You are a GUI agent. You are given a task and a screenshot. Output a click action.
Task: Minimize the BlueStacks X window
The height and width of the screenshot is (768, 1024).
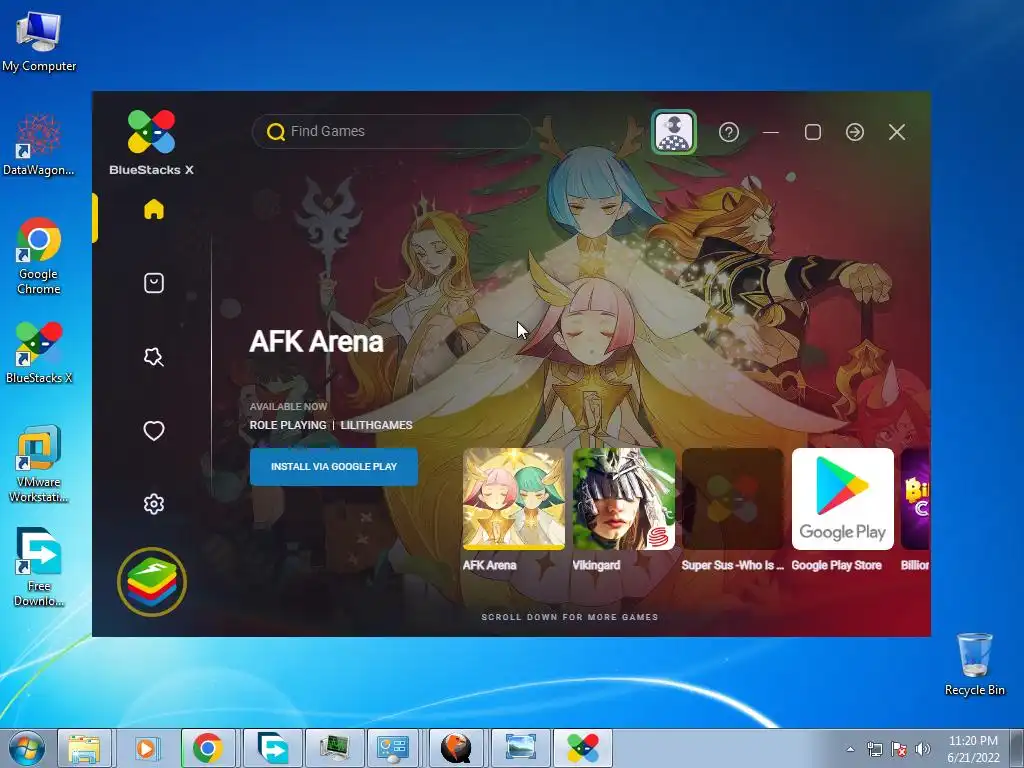pyautogui.click(x=771, y=133)
